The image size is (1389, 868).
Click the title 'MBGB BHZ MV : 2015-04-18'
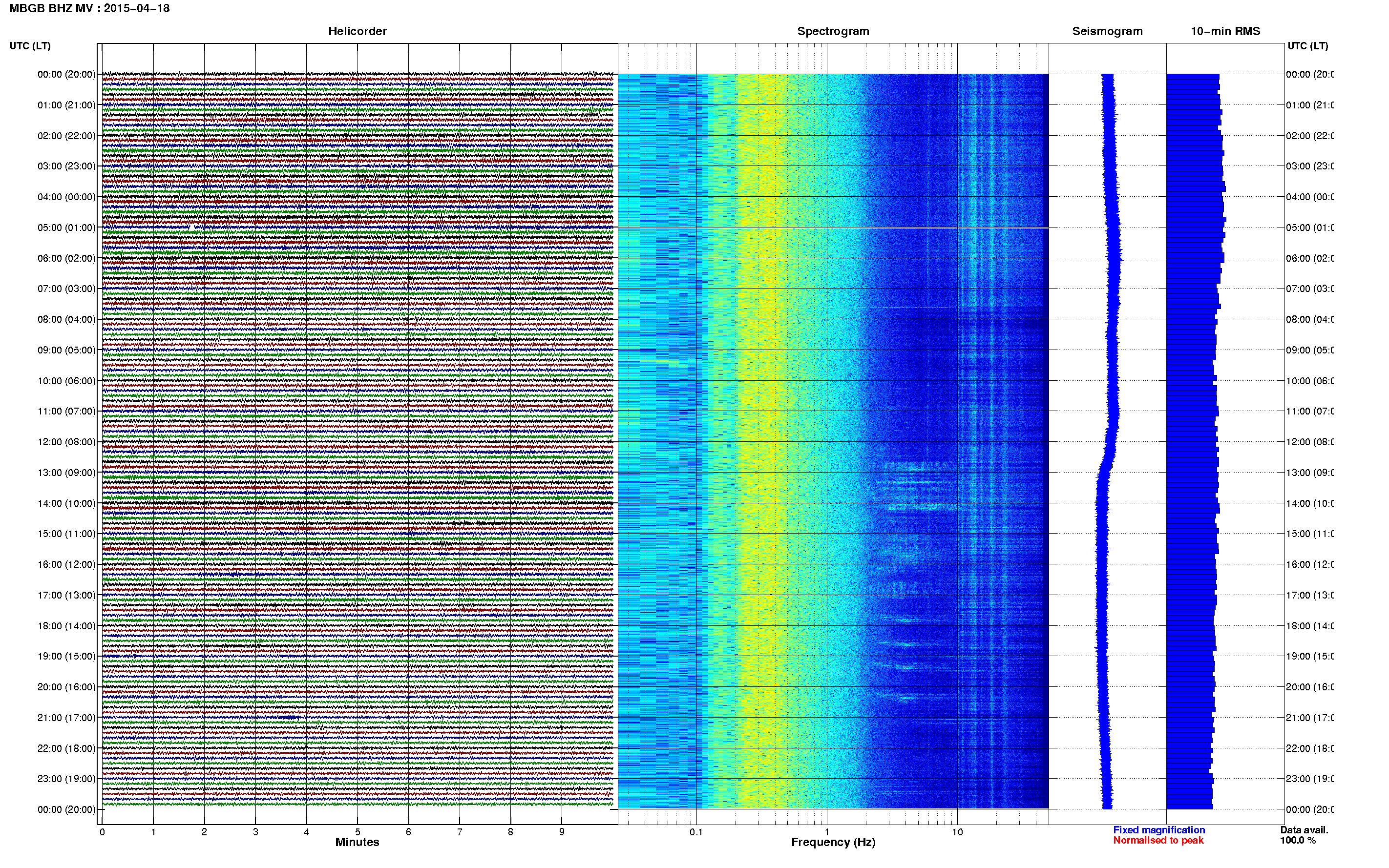pyautogui.click(x=89, y=9)
